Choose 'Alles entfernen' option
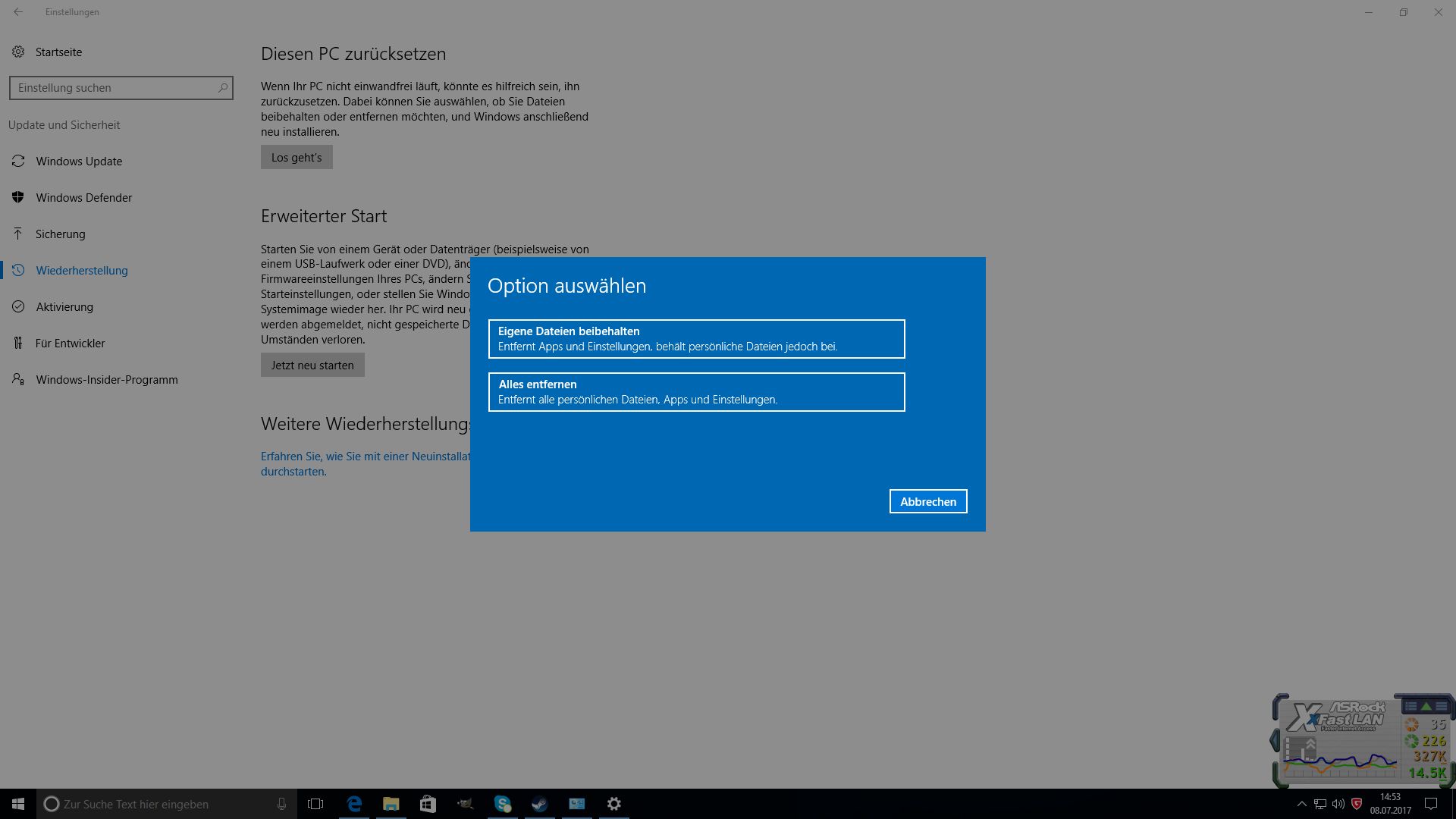1456x819 pixels. point(696,392)
